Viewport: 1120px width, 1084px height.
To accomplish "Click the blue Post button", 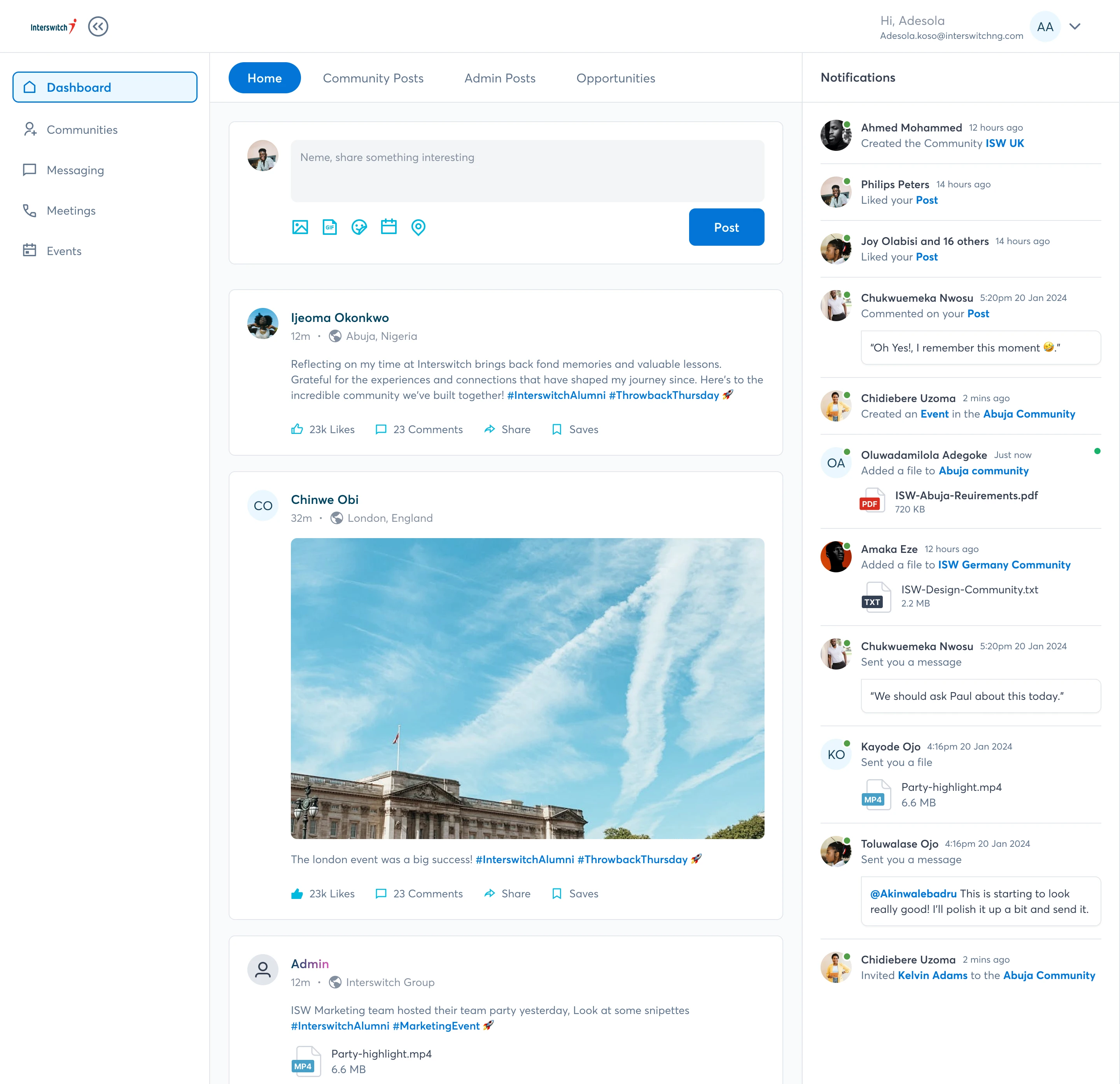I will (726, 227).
